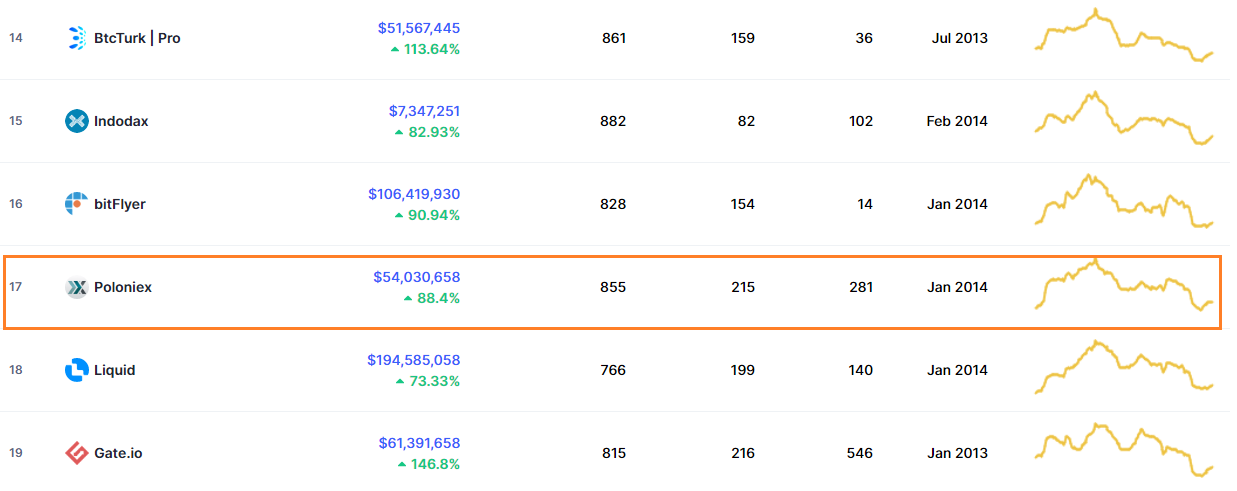
Task: Select the 73.33% change for Liquid
Action: [427, 381]
